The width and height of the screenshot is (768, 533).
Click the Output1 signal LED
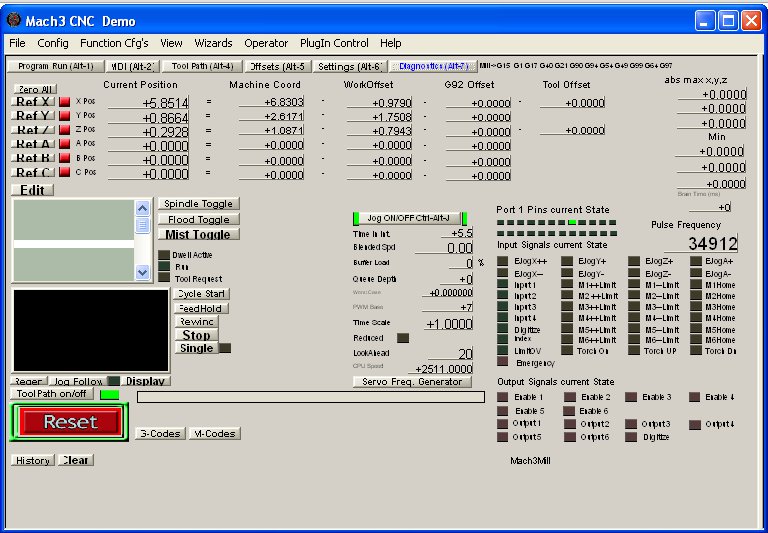point(503,424)
